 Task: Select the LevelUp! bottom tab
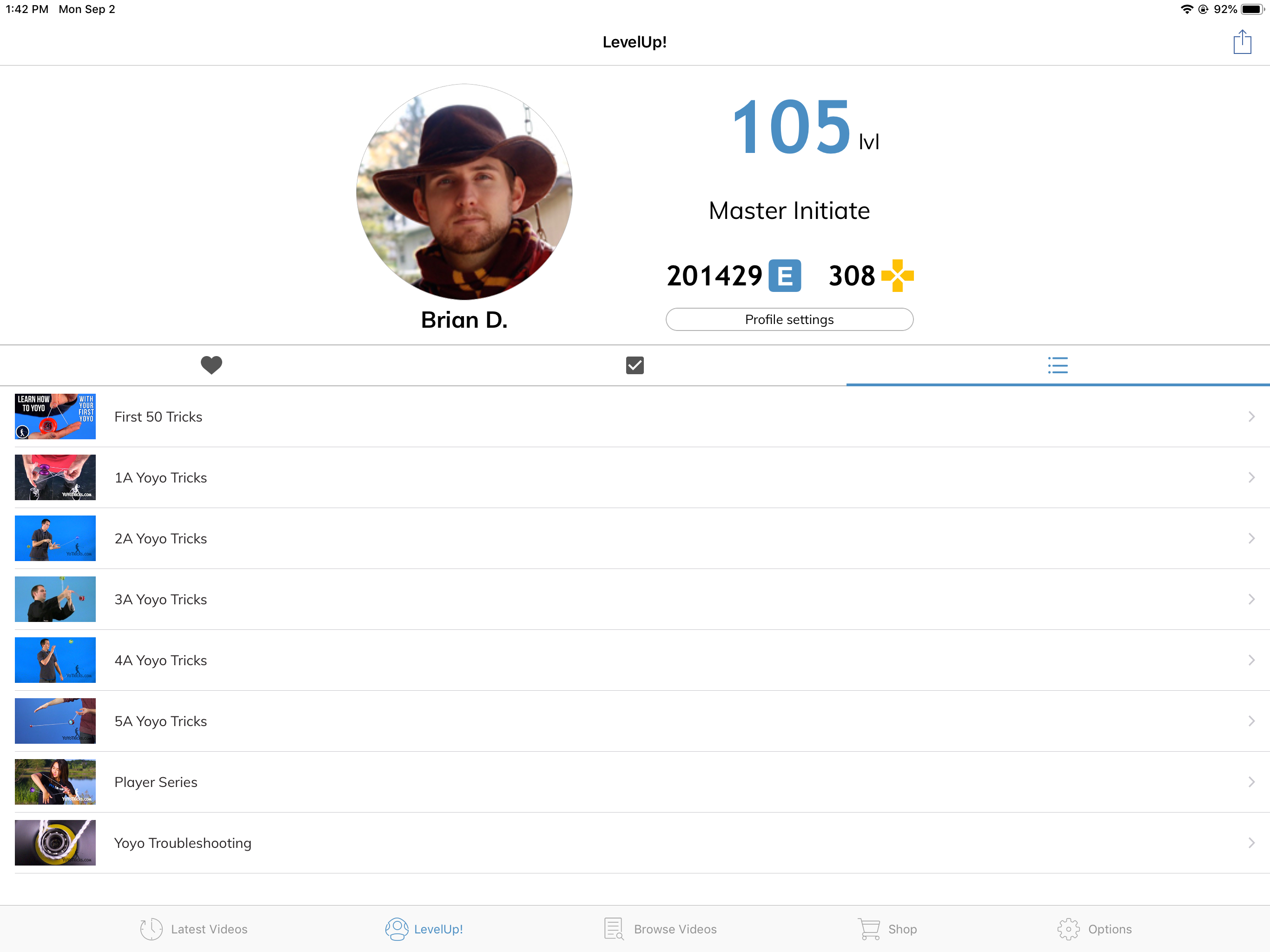tap(423, 928)
